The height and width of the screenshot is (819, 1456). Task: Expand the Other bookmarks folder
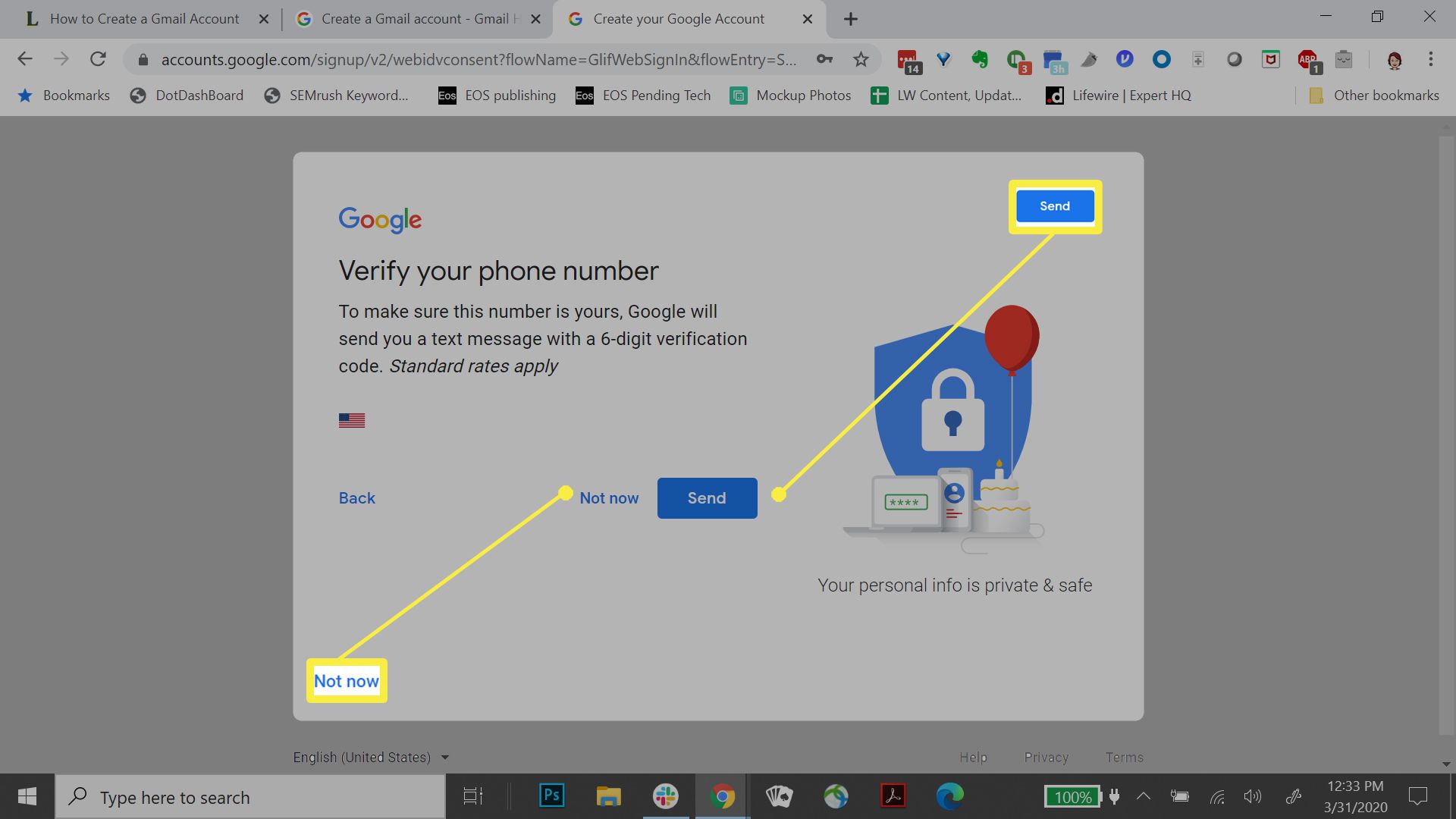pyautogui.click(x=1373, y=96)
